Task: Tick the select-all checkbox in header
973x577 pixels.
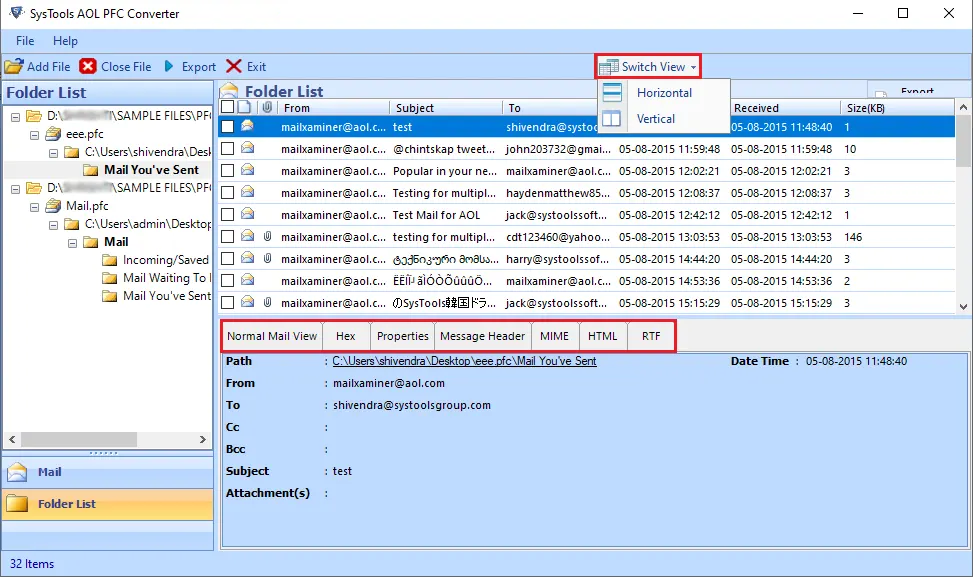Action: [228, 107]
